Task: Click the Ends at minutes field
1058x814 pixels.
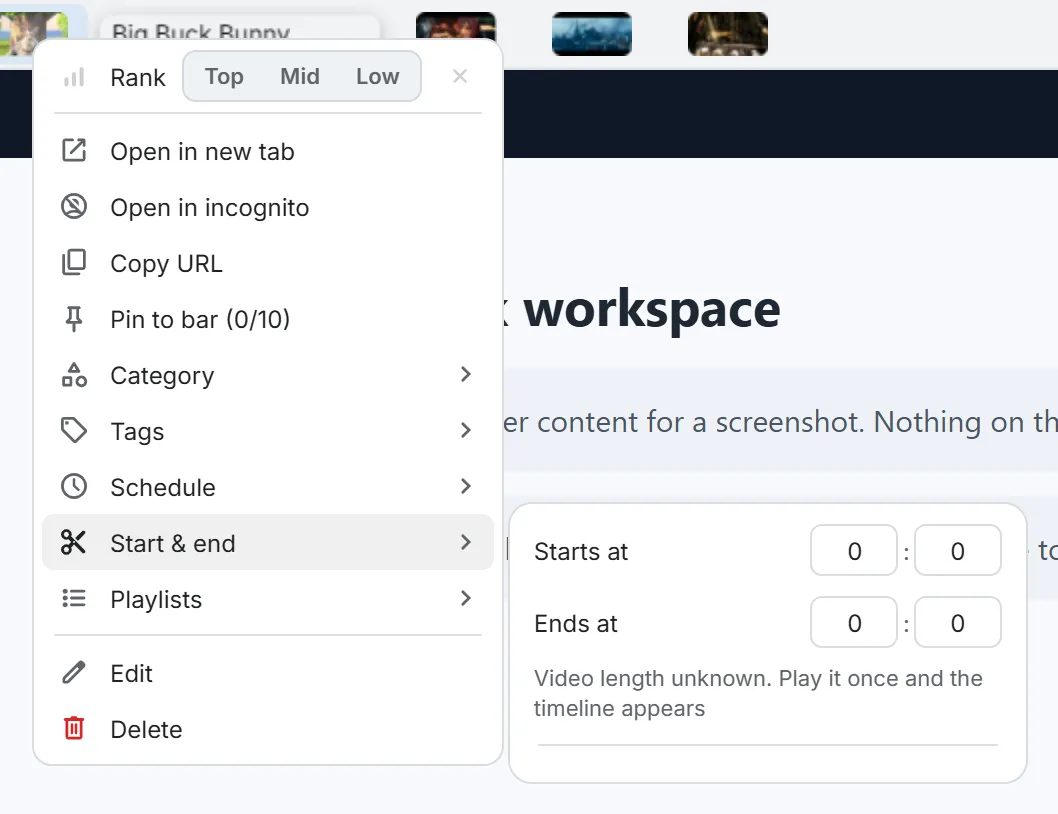Action: (854, 622)
